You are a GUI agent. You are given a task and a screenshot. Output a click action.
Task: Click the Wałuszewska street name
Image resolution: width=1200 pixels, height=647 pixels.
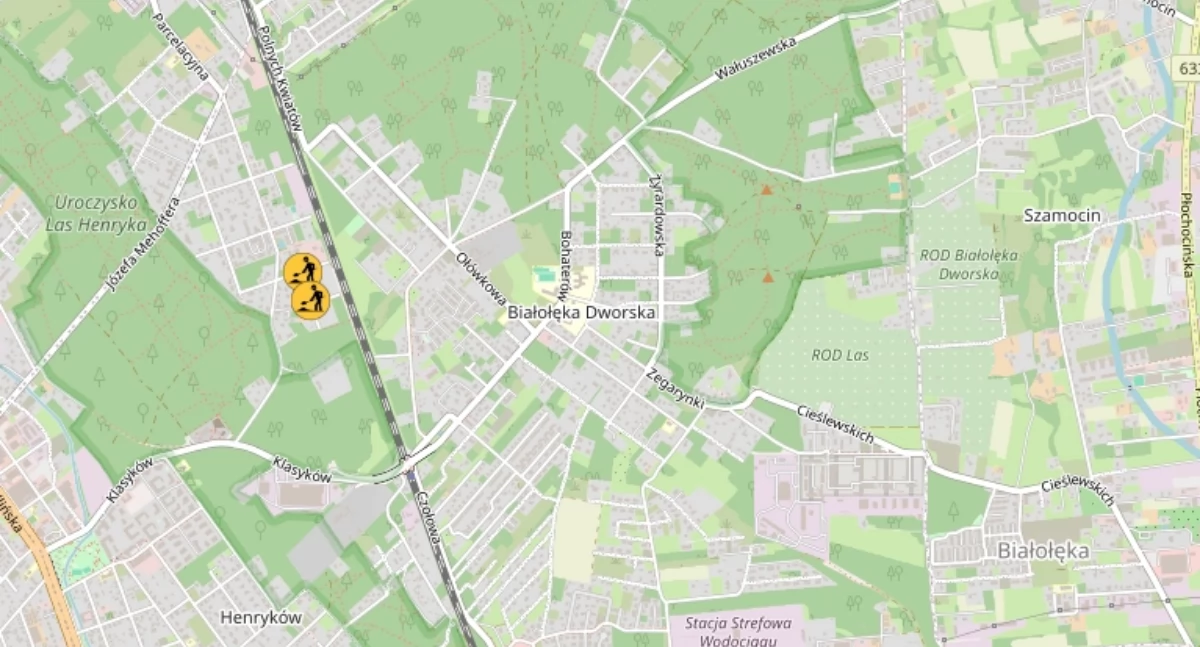(x=755, y=59)
